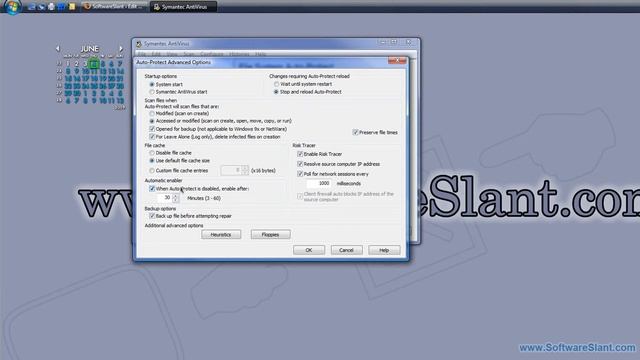Click the custom file cache entries field
Viewport: 640px width, 360px height.
(x=231, y=170)
